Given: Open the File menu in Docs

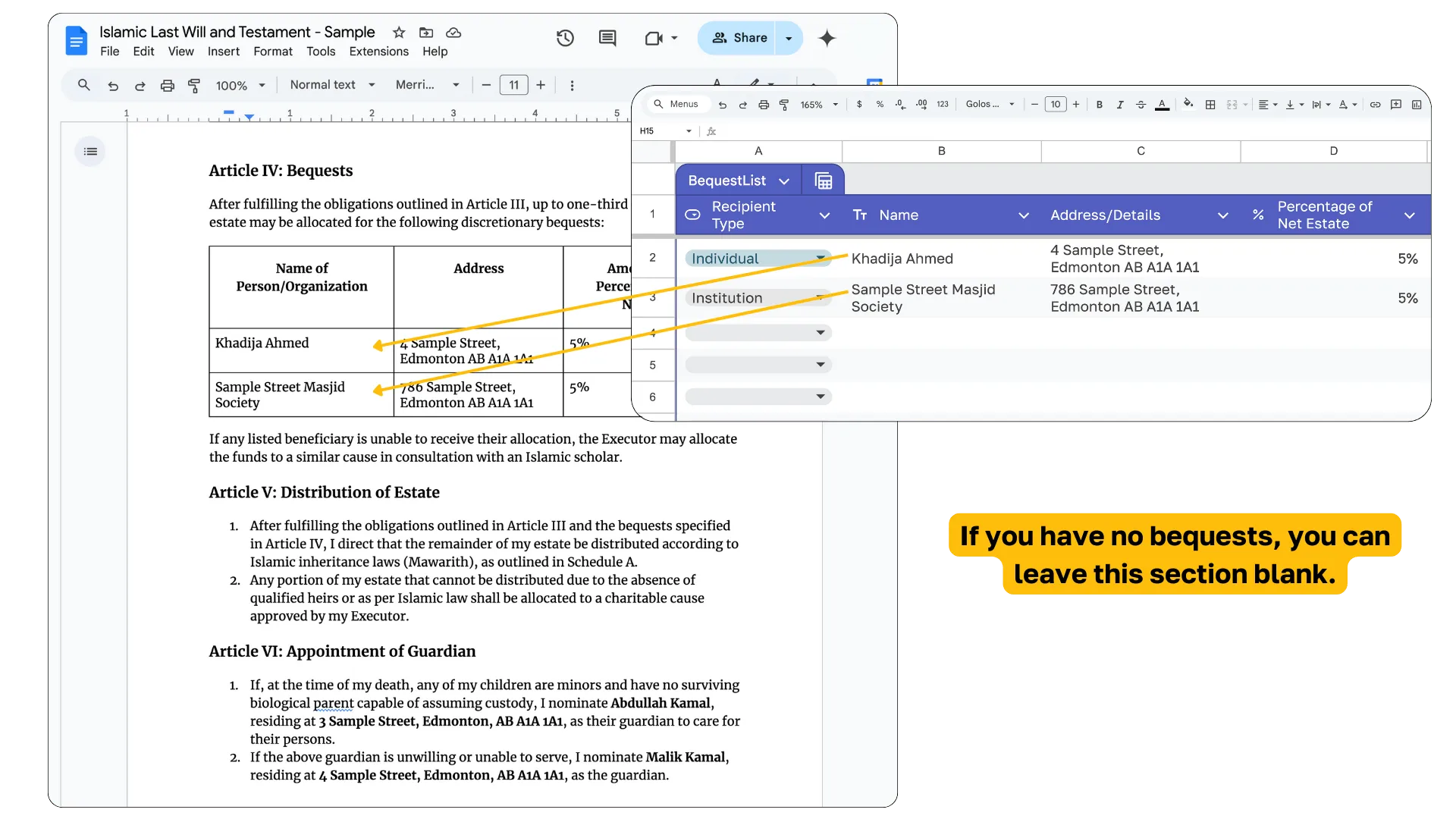Looking at the screenshot, I should tap(110, 52).
